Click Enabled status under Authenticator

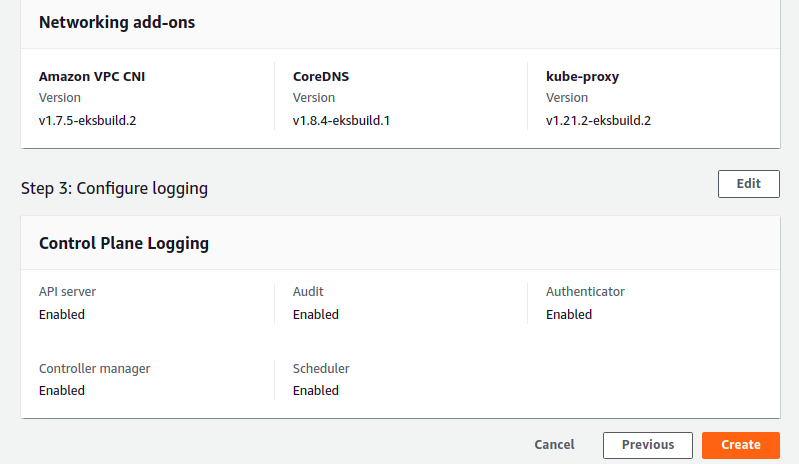point(569,315)
